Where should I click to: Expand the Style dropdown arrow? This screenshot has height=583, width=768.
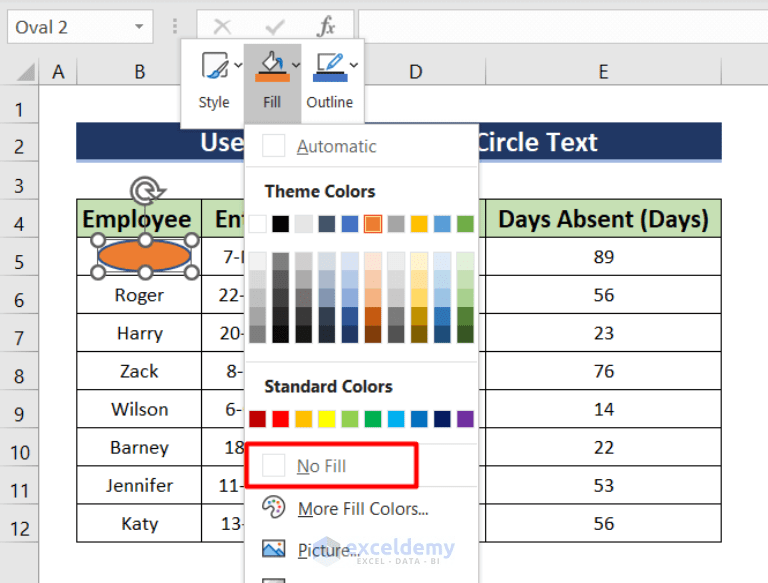tap(238, 65)
